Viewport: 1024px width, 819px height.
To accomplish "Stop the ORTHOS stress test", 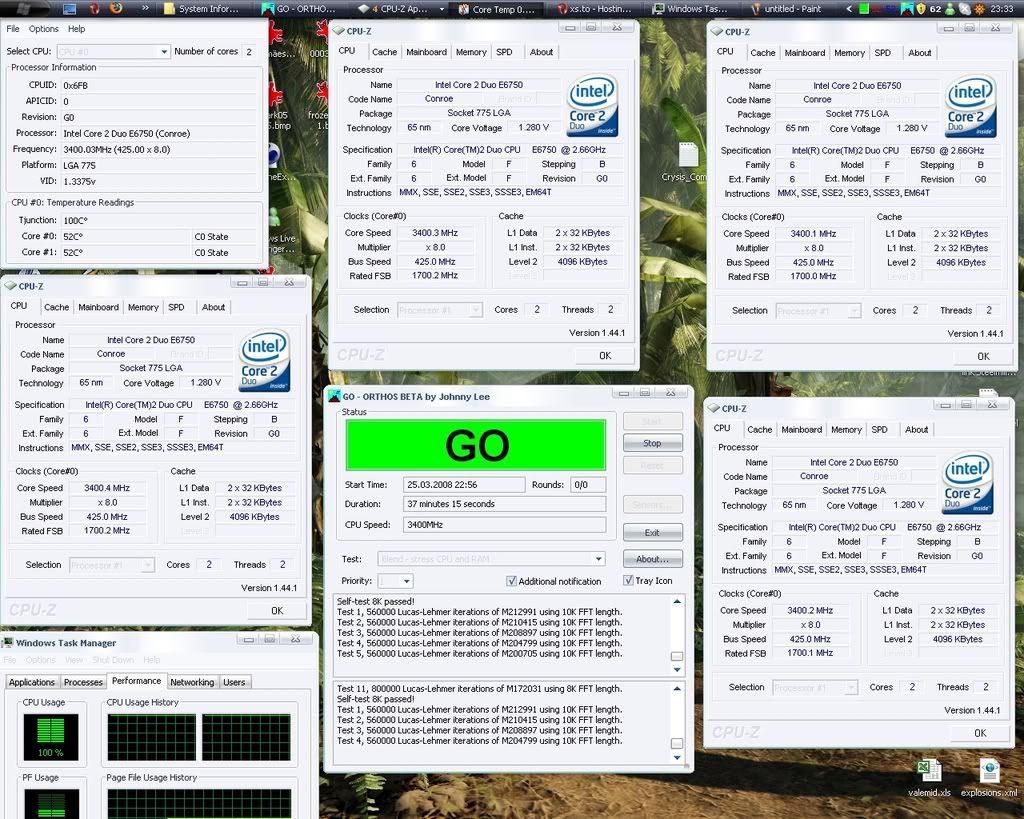I will (x=652, y=443).
